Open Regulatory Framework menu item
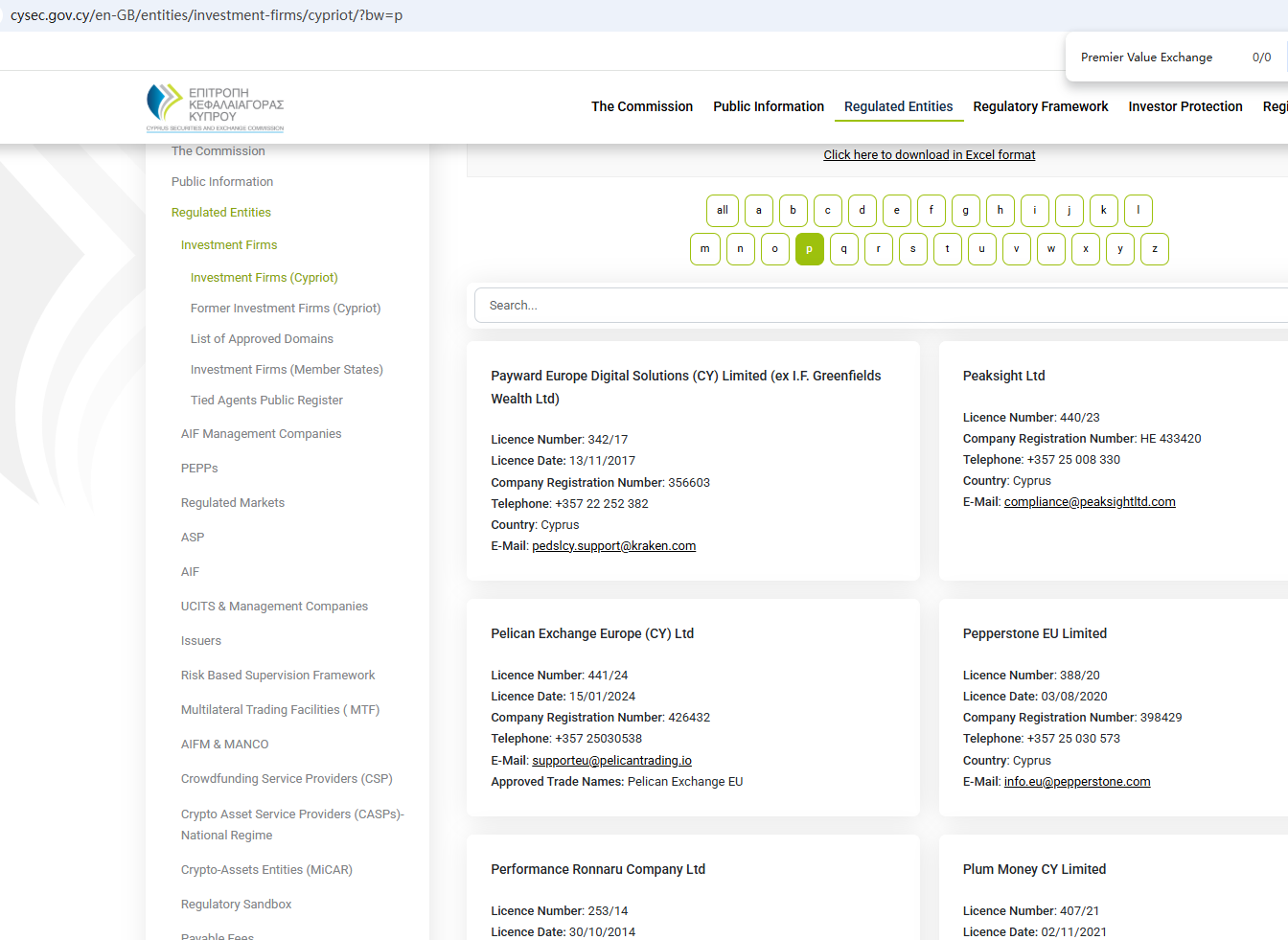The image size is (1288, 940). 1040,106
